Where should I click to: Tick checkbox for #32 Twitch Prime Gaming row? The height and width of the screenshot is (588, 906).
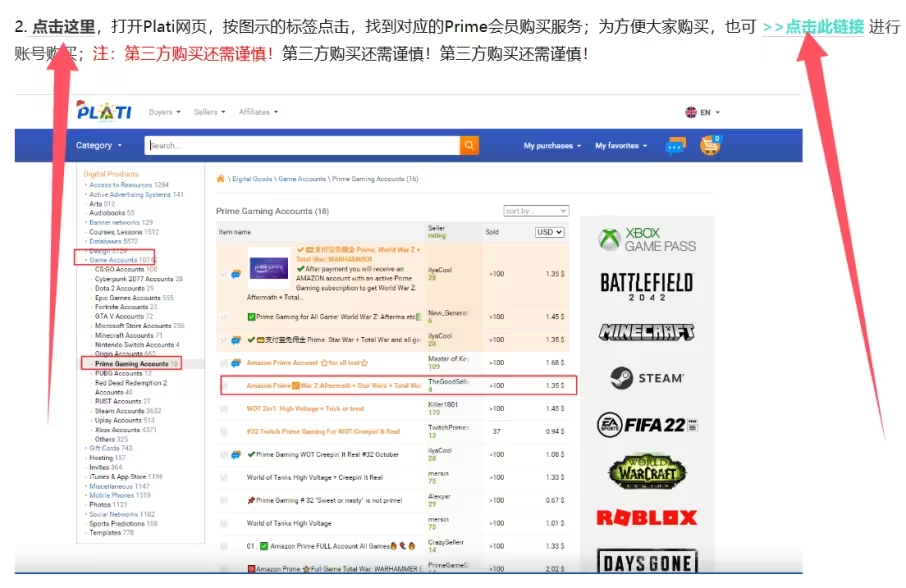[224, 432]
